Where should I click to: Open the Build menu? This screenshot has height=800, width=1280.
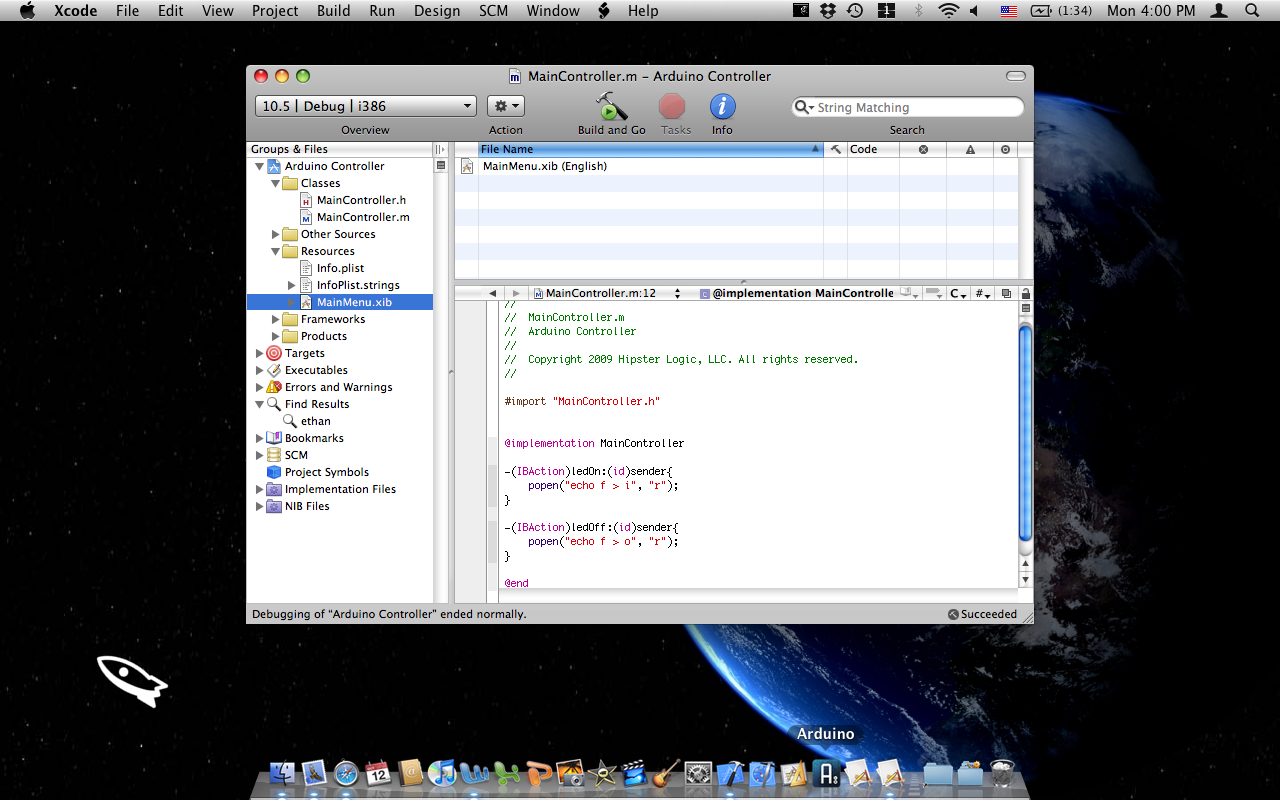(333, 11)
